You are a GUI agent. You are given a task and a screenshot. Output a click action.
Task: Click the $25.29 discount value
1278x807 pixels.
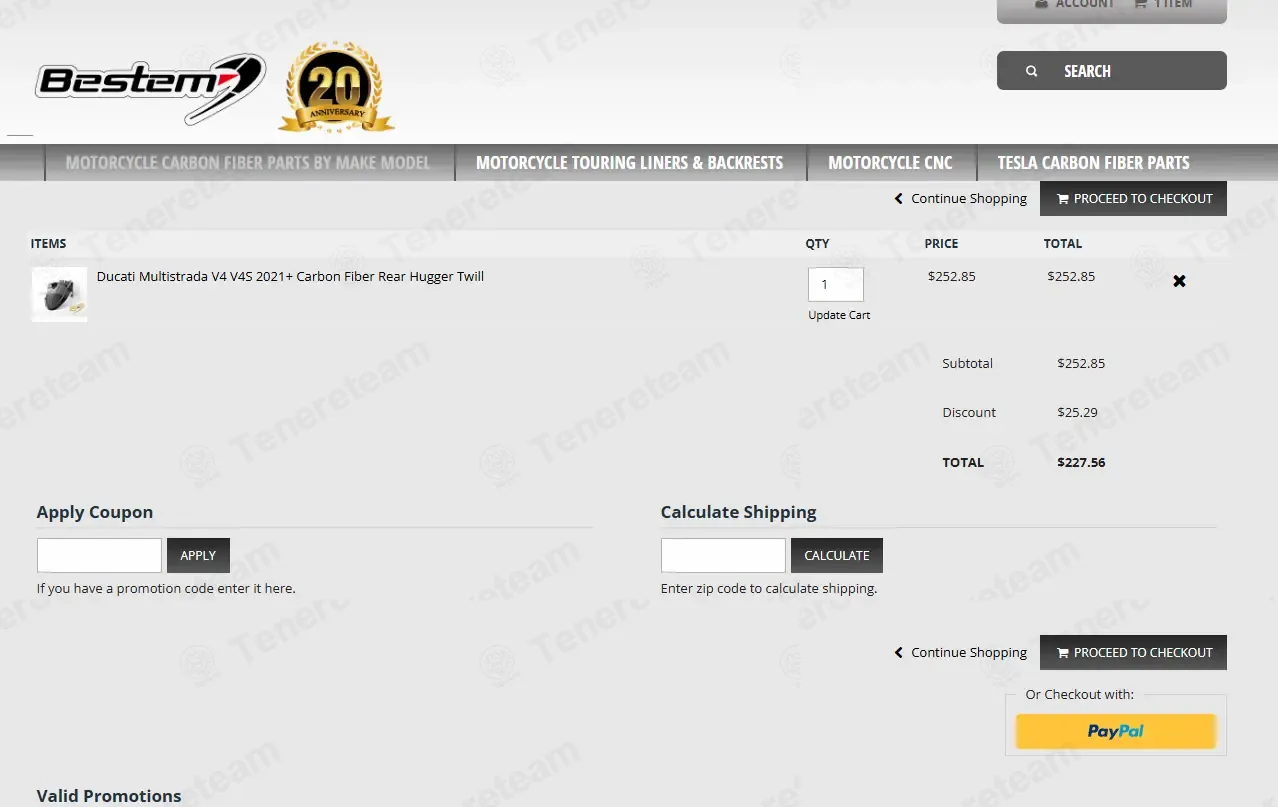(x=1077, y=412)
